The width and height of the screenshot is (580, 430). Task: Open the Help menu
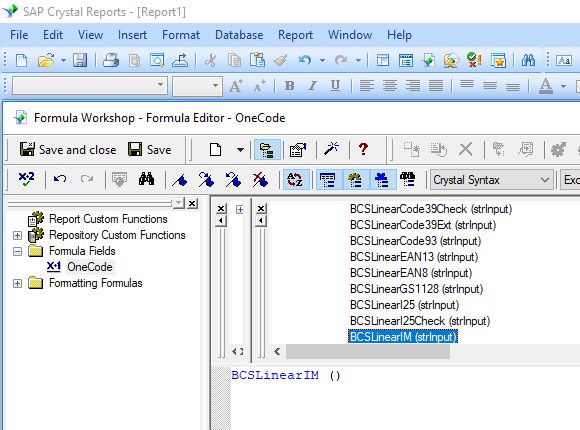[399, 35]
